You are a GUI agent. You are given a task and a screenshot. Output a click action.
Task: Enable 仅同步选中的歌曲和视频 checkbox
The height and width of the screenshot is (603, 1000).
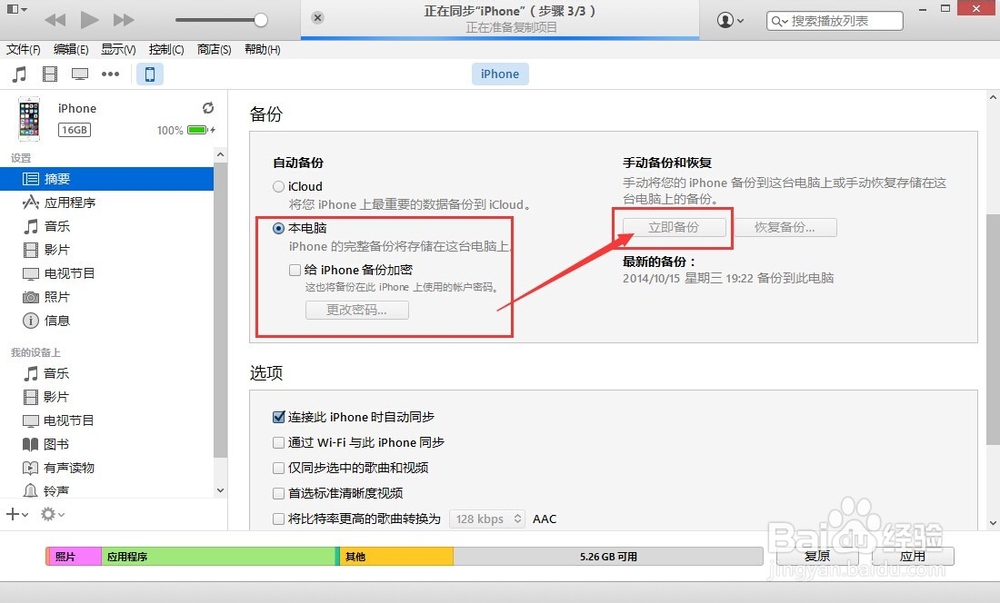click(279, 468)
